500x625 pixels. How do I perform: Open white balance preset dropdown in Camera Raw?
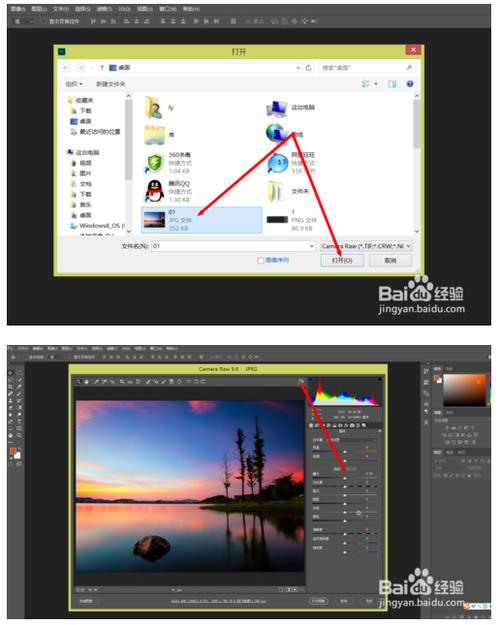[x=351, y=440]
